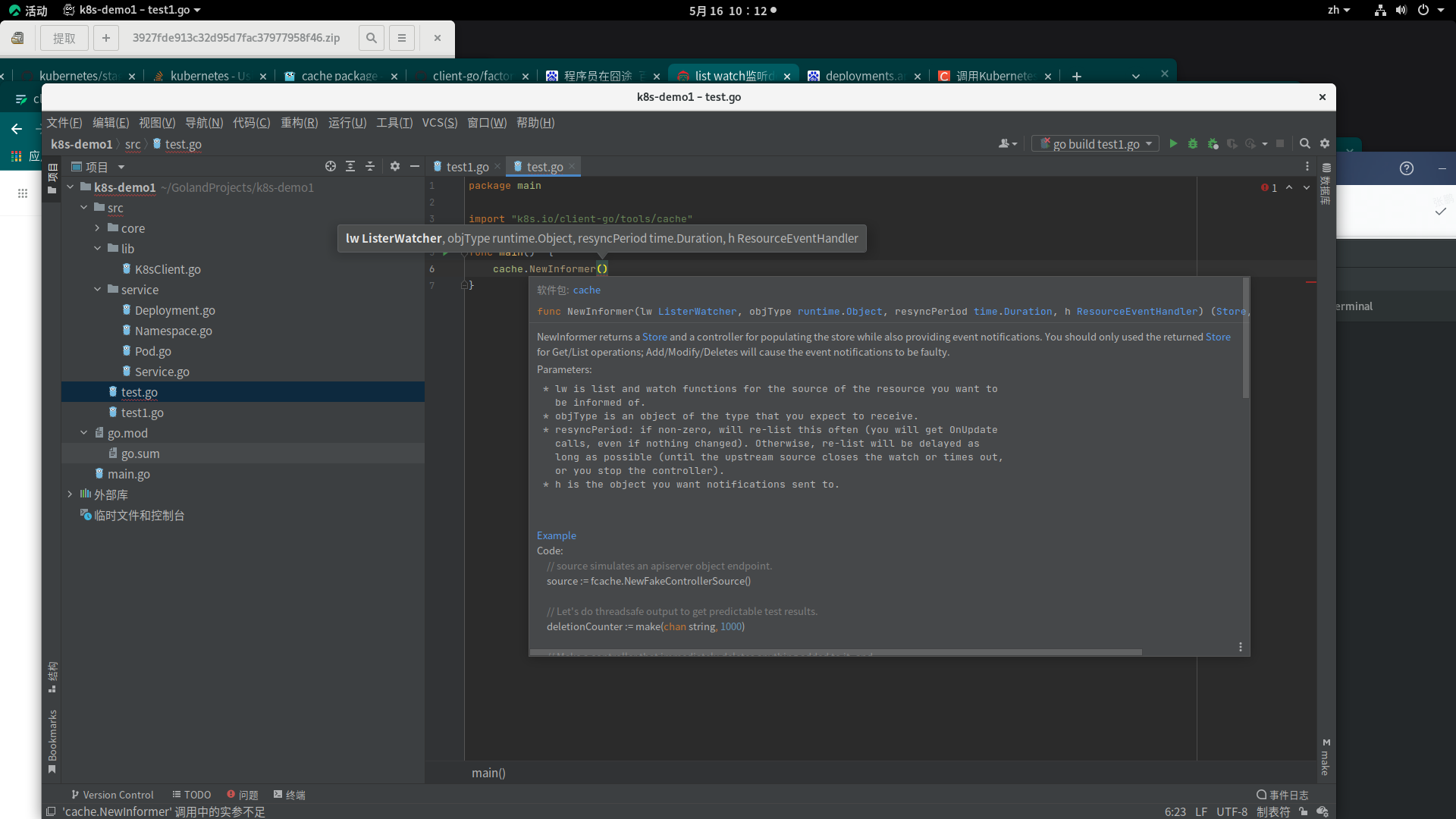The image size is (1456, 819).
Task: Click the 提取 extract button in archive manager
Action: (x=64, y=38)
